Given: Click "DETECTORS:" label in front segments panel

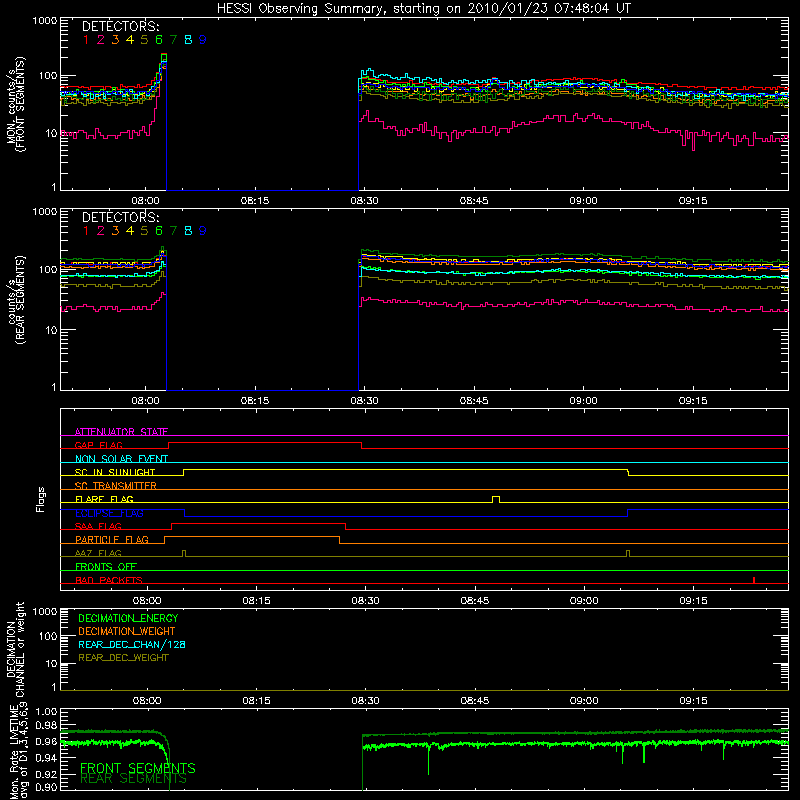Looking at the screenshot, I should tap(120, 27).
